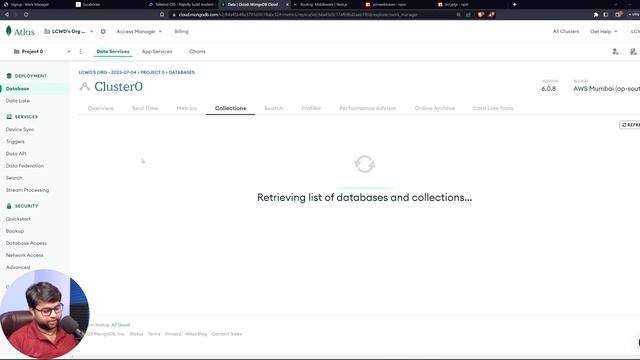This screenshot has width=640, height=360.
Task: Open Quickstart under Security
Action: click(x=18, y=219)
